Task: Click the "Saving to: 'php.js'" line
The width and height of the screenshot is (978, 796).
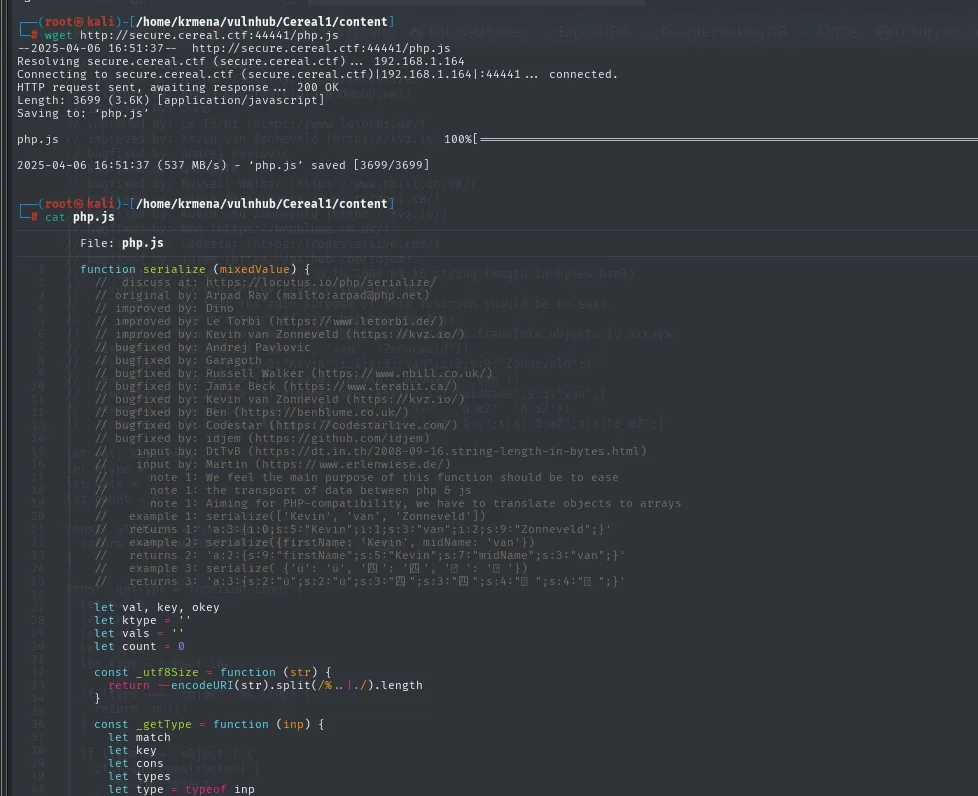Action: 83,114
